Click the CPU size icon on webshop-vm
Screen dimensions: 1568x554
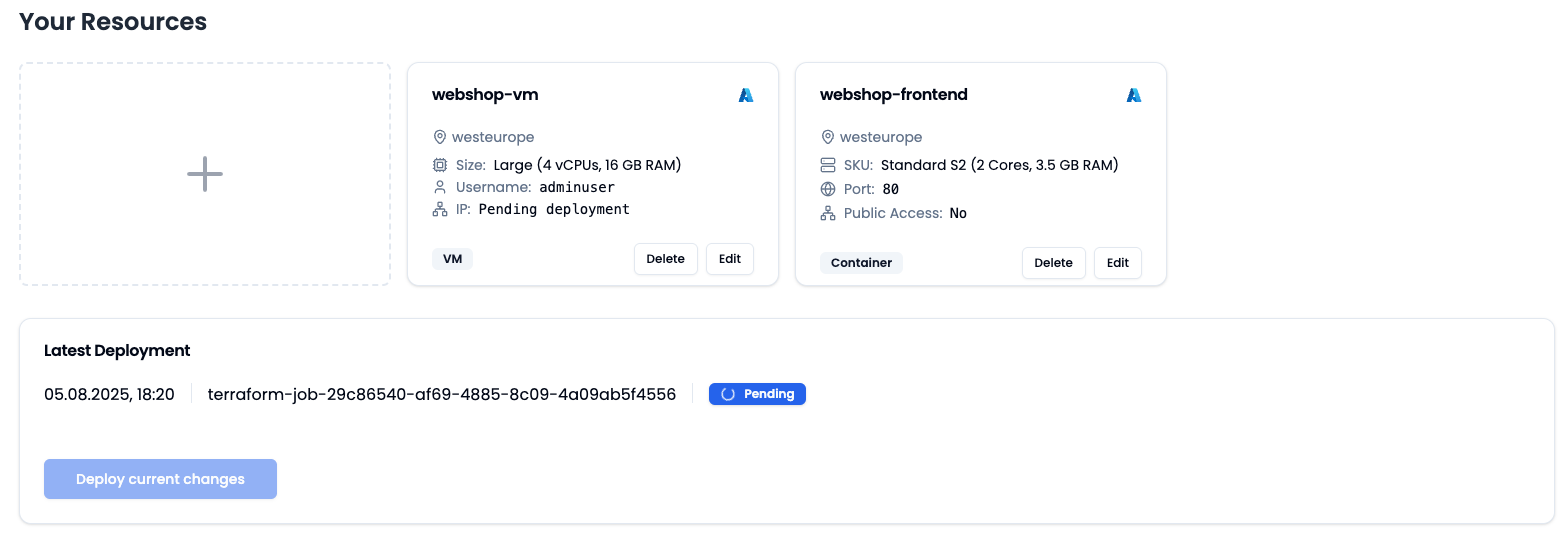[439, 165]
